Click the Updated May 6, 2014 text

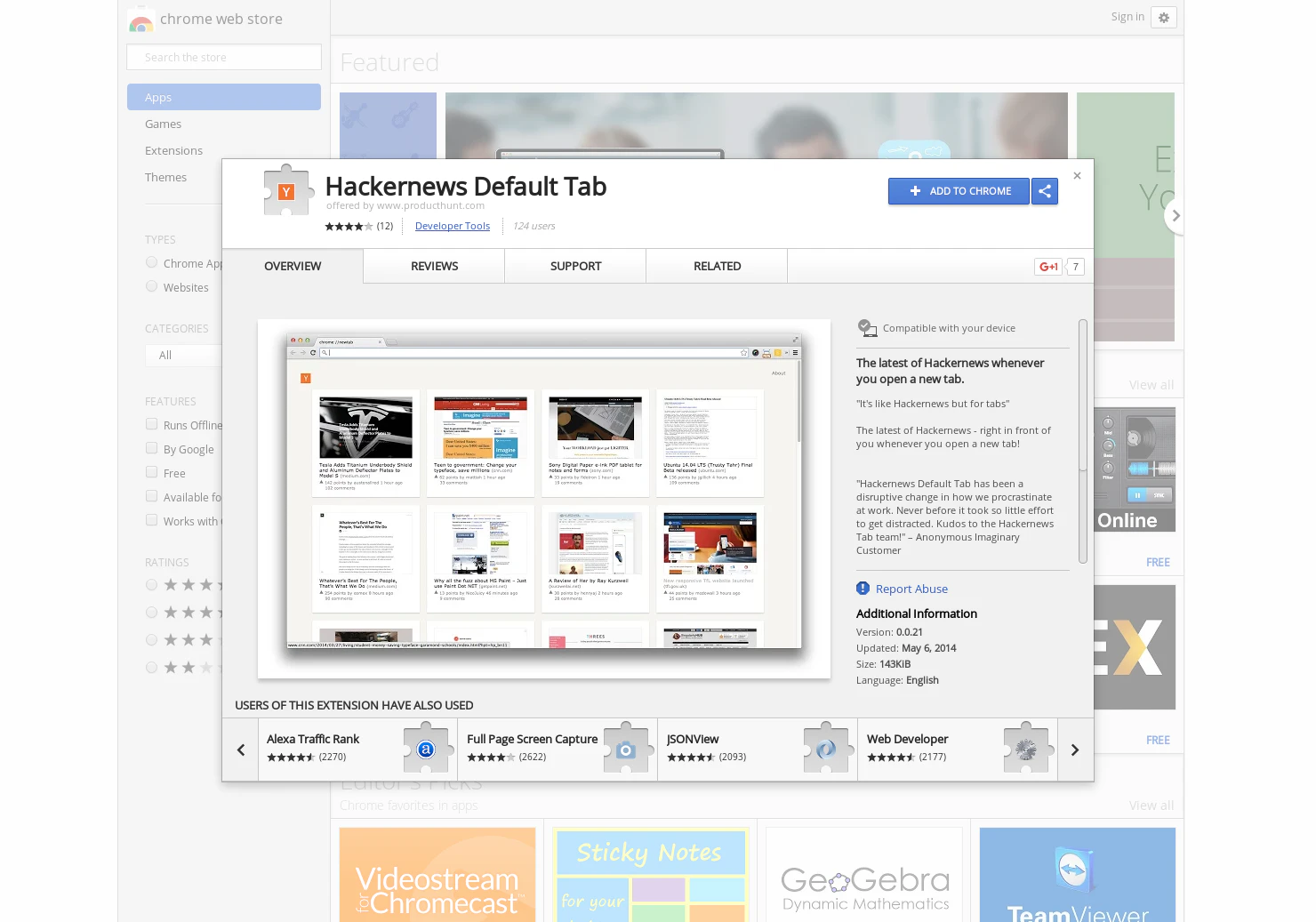(x=906, y=648)
